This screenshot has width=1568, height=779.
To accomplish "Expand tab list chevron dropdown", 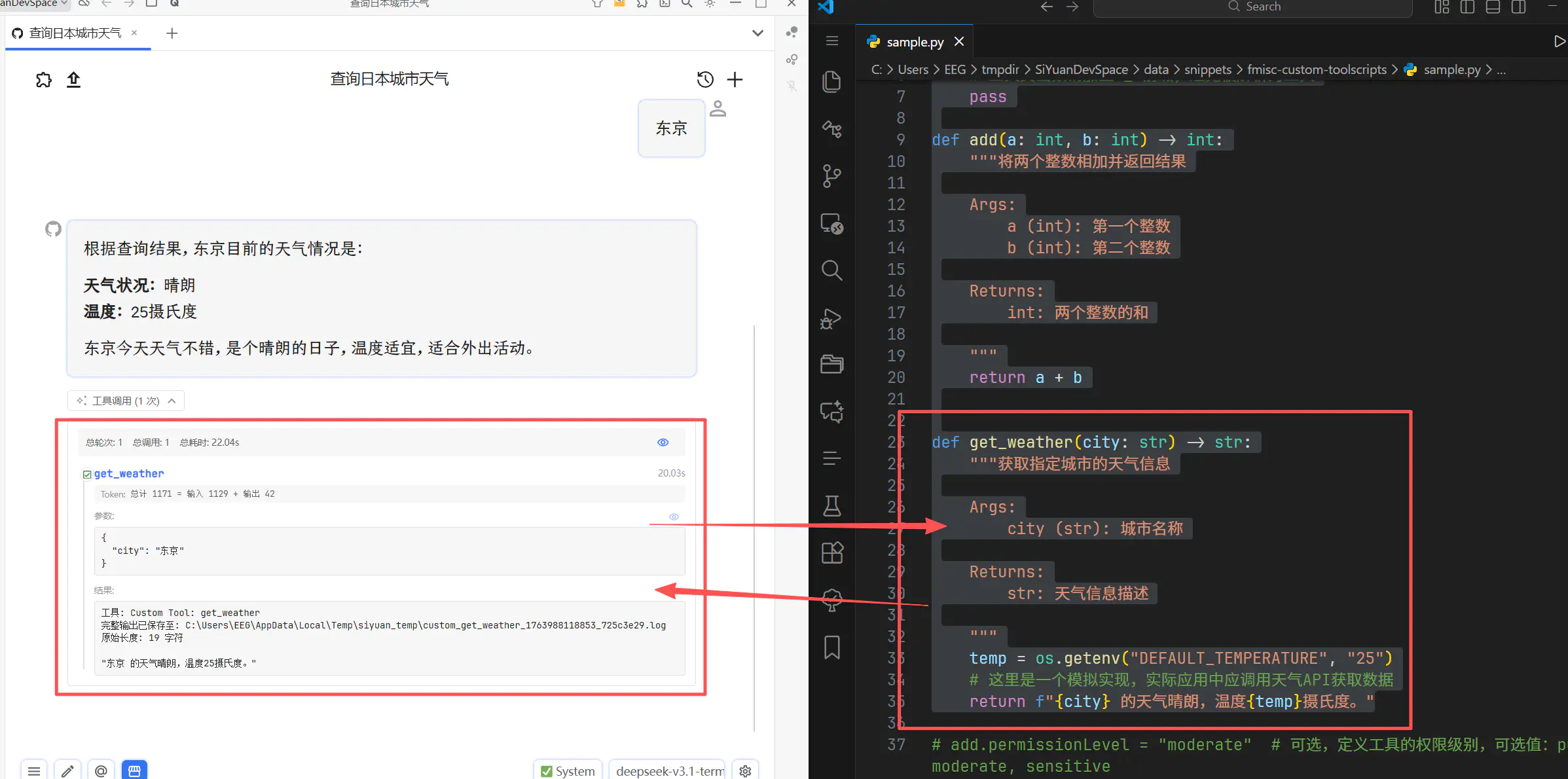I will coord(757,33).
